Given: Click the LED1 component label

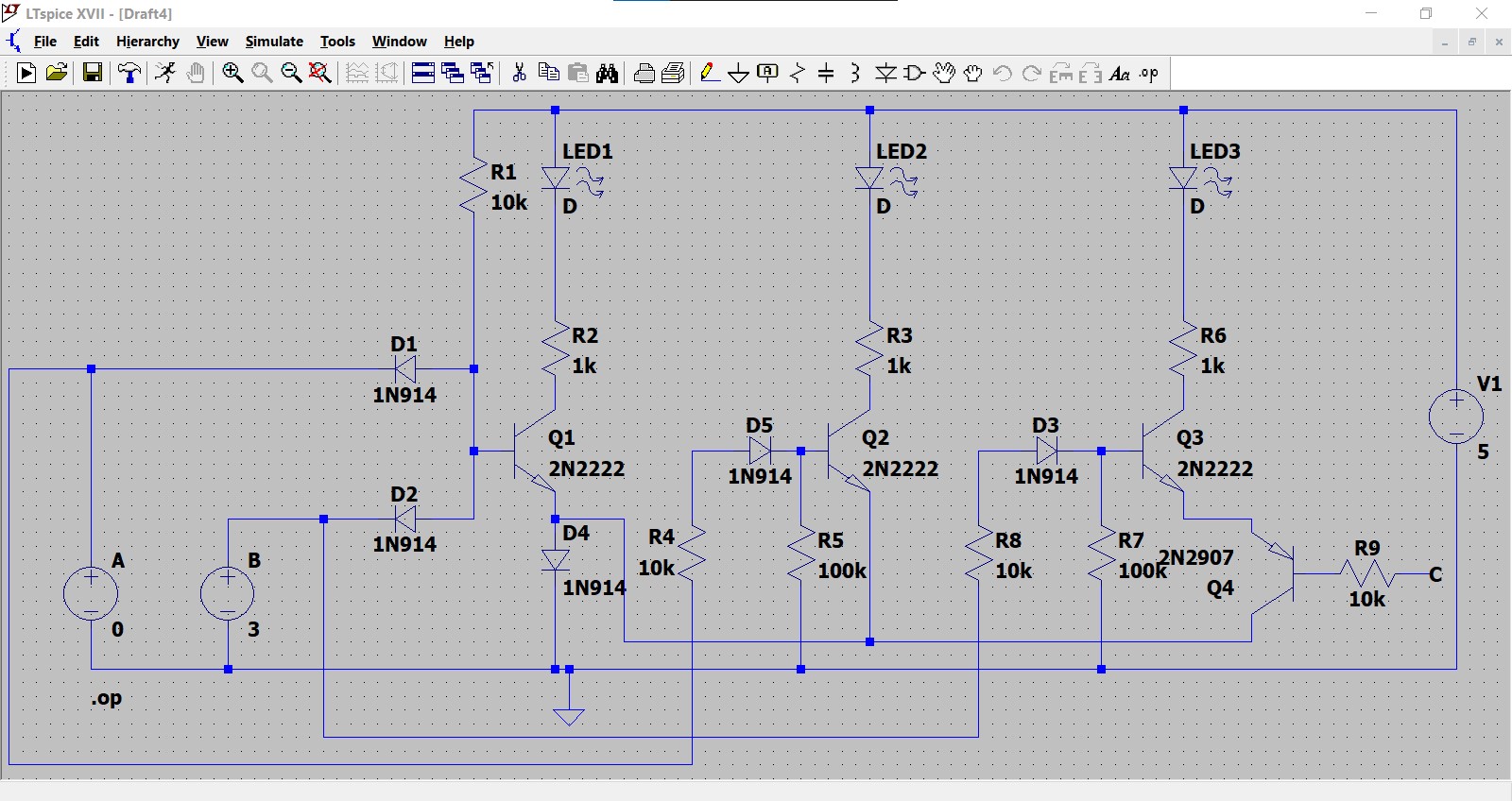Looking at the screenshot, I should tap(588, 151).
